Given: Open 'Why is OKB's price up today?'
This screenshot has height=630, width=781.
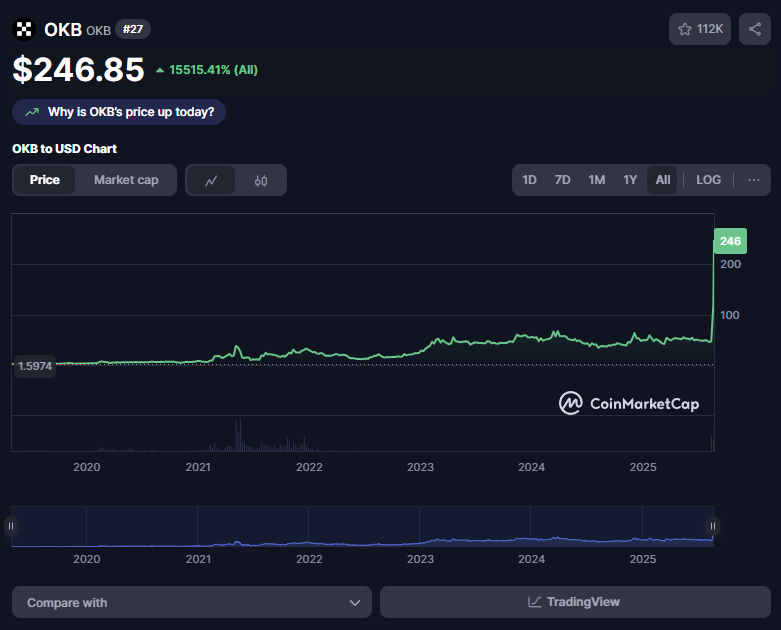Looking at the screenshot, I should click(x=119, y=112).
